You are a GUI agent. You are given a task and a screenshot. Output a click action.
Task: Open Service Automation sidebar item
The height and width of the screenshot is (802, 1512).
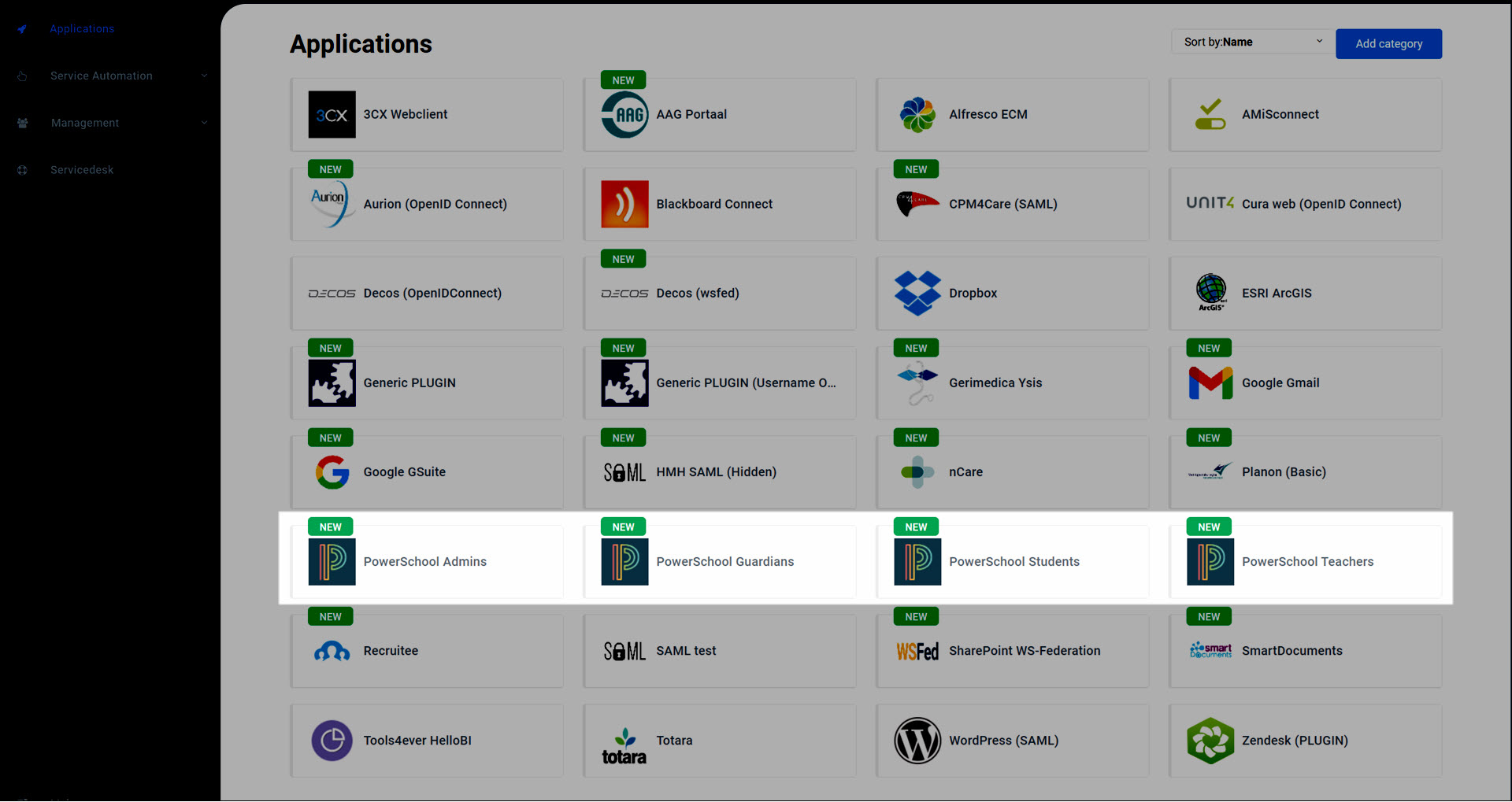(x=102, y=76)
